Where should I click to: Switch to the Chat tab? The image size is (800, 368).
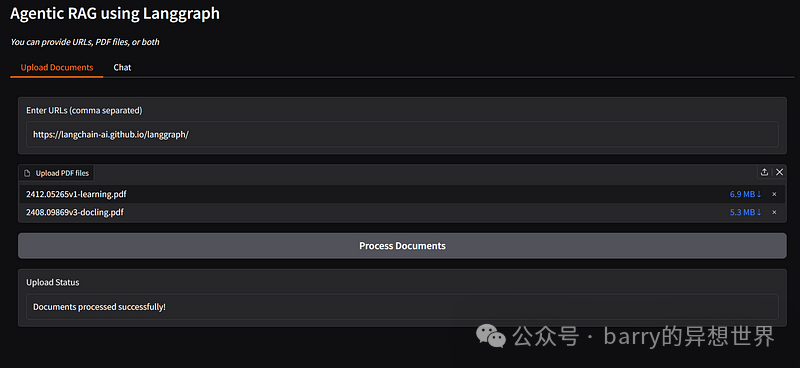click(122, 67)
